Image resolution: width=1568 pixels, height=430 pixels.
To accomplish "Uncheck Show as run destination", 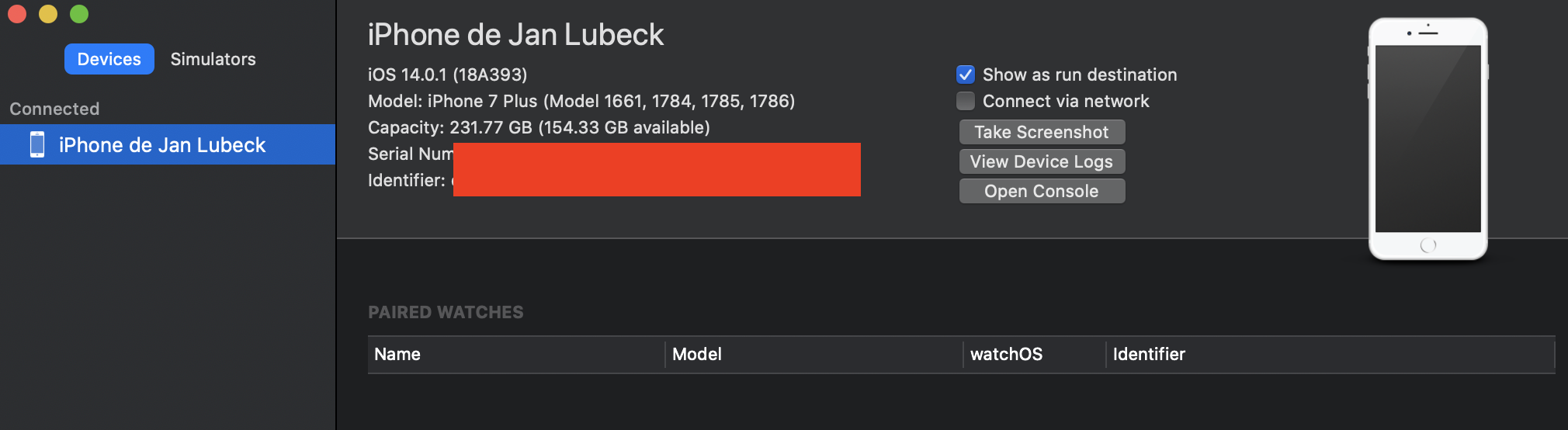I will [966, 75].
